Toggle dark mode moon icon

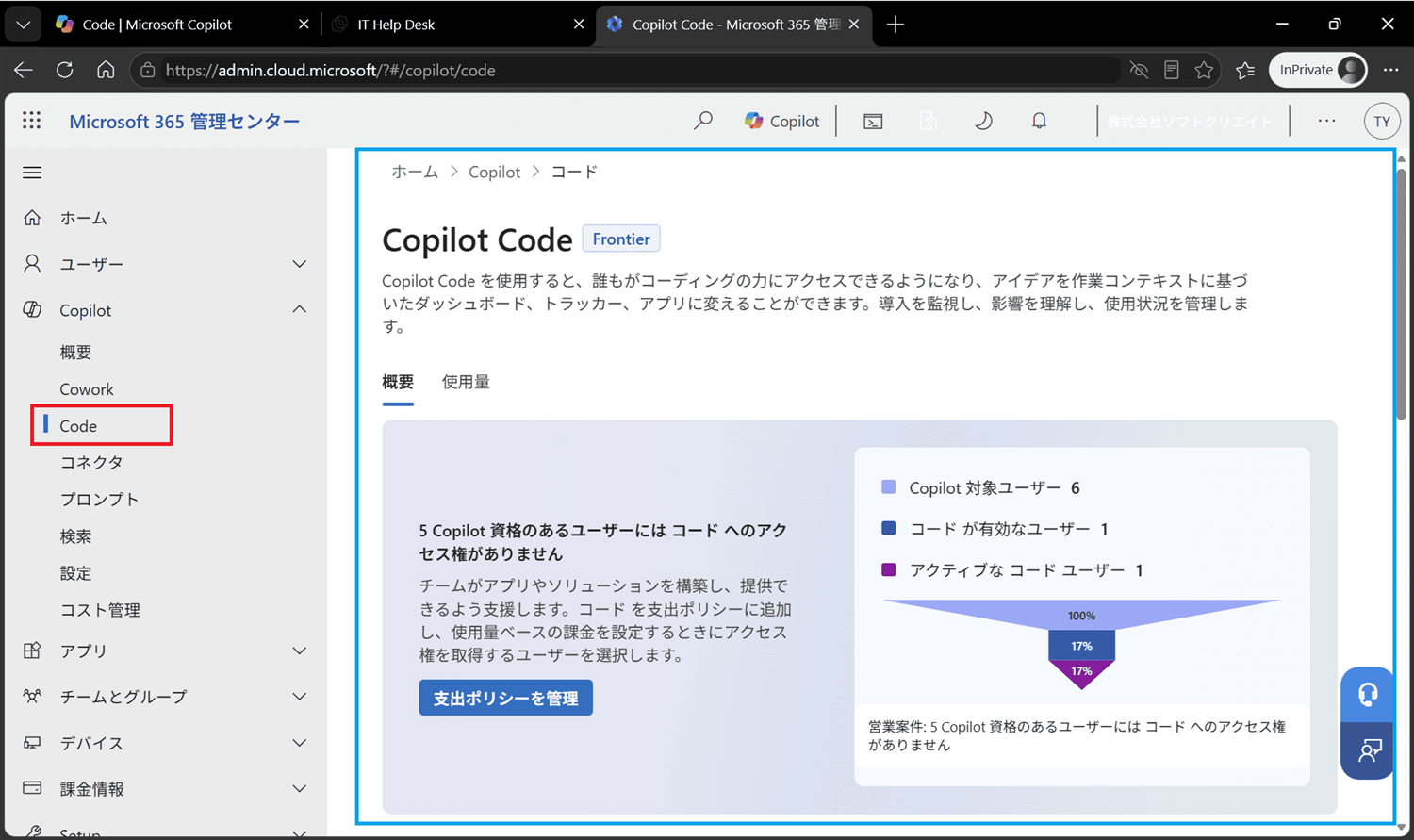[983, 121]
